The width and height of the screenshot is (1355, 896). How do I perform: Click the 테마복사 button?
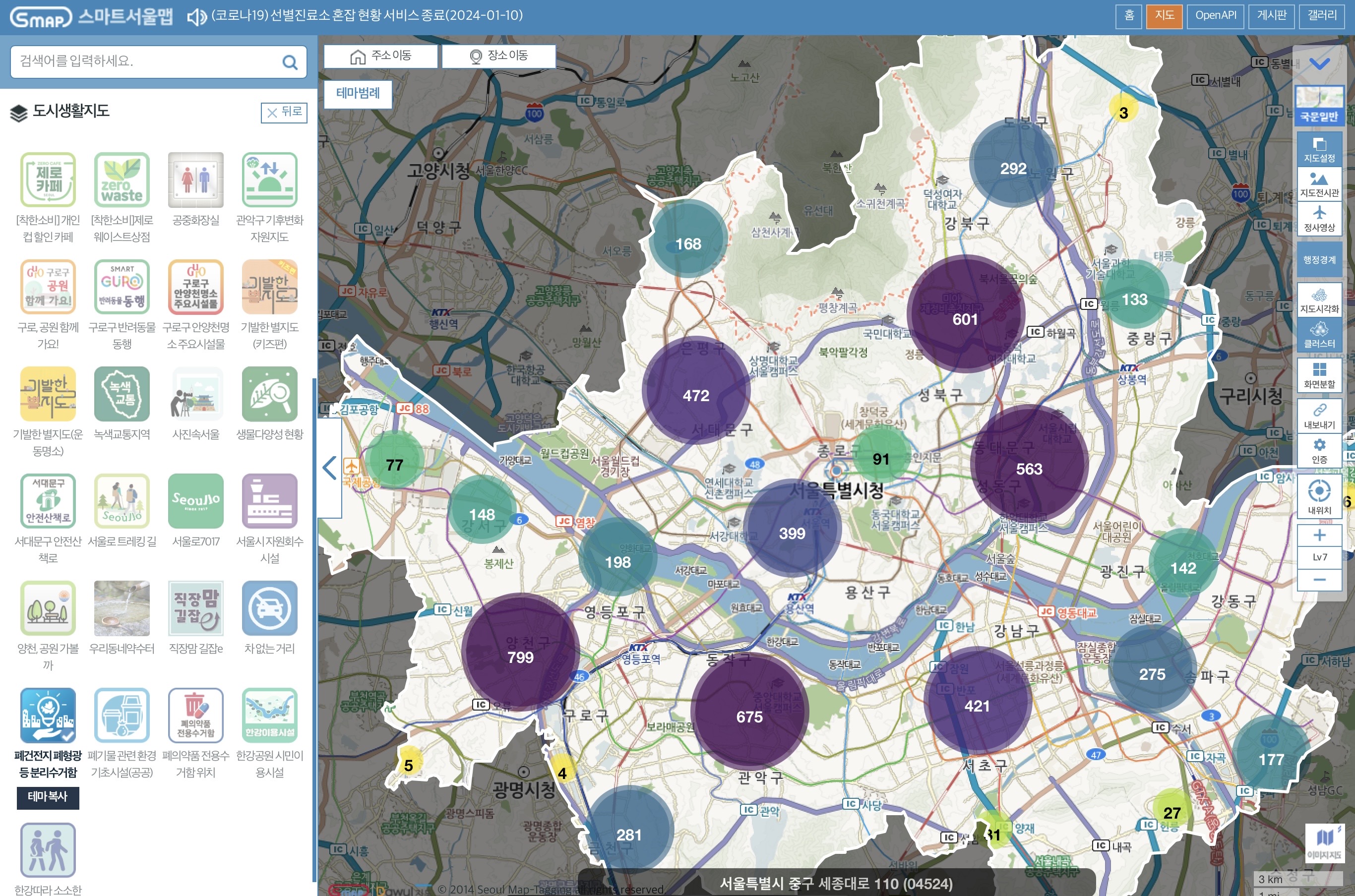[48, 796]
